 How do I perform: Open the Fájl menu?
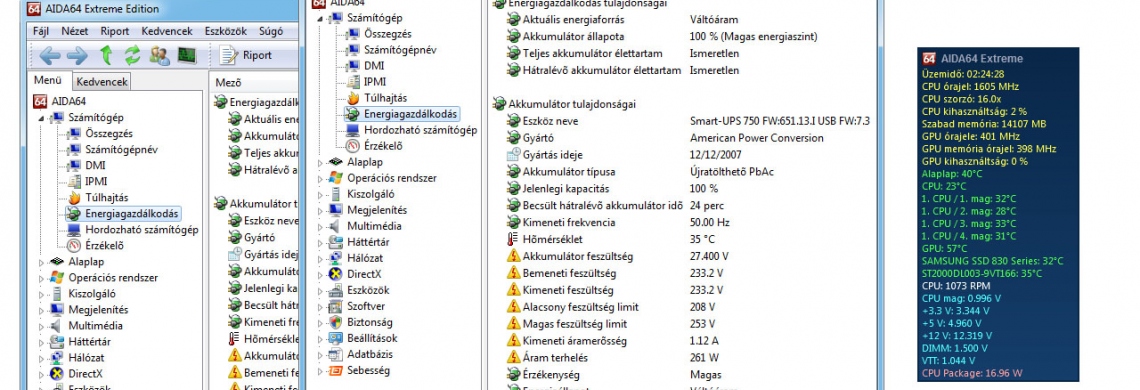click(x=41, y=31)
